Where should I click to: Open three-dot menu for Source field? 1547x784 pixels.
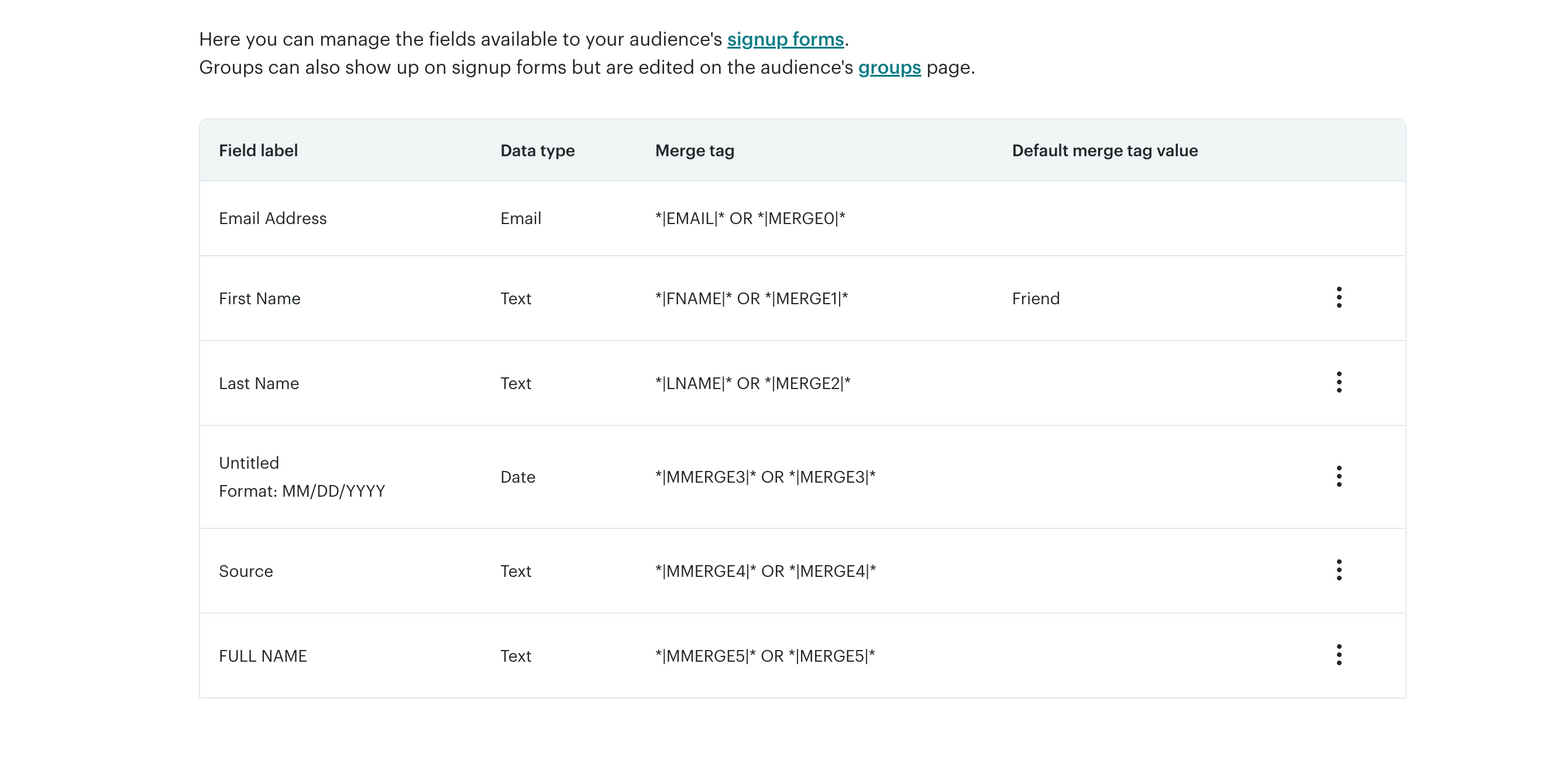click(1339, 570)
